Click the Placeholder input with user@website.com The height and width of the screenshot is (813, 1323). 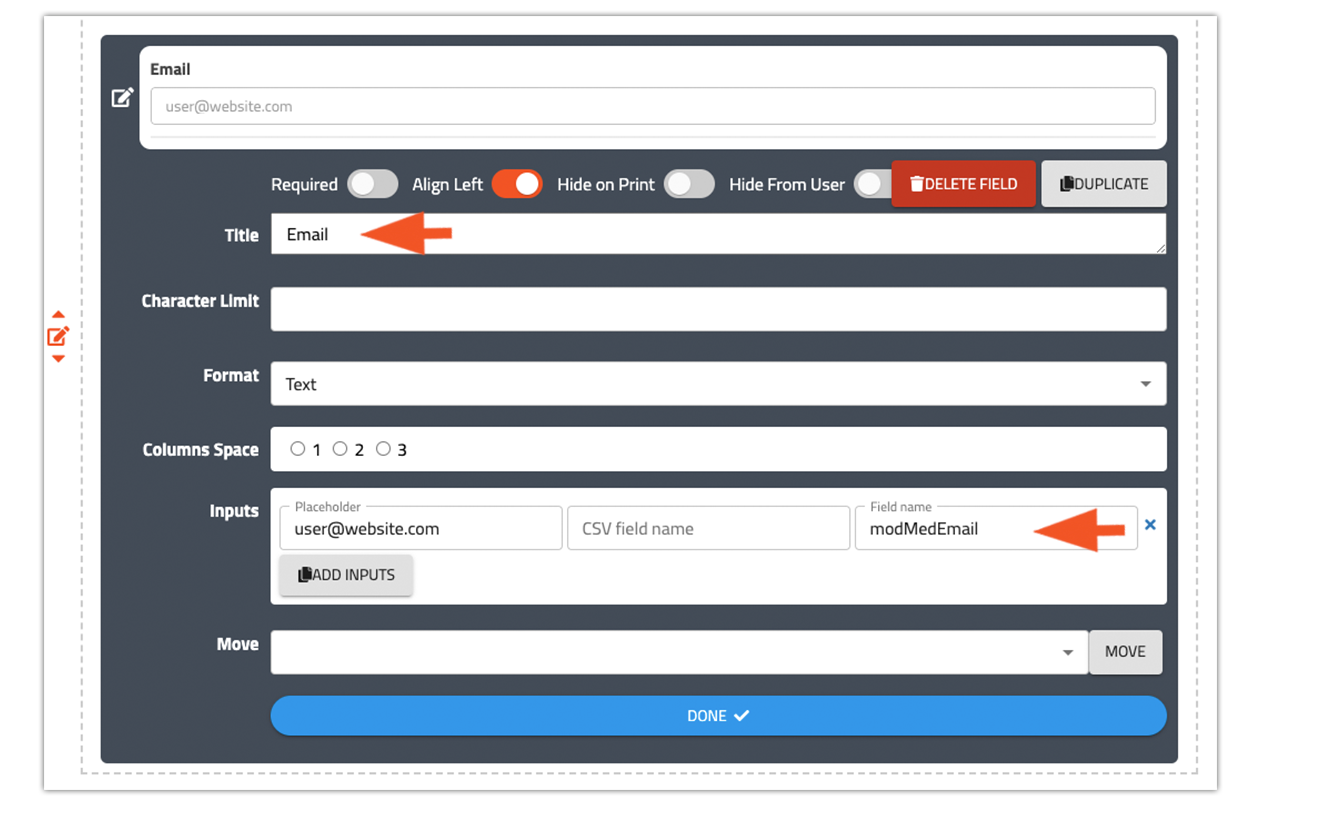tap(421, 528)
